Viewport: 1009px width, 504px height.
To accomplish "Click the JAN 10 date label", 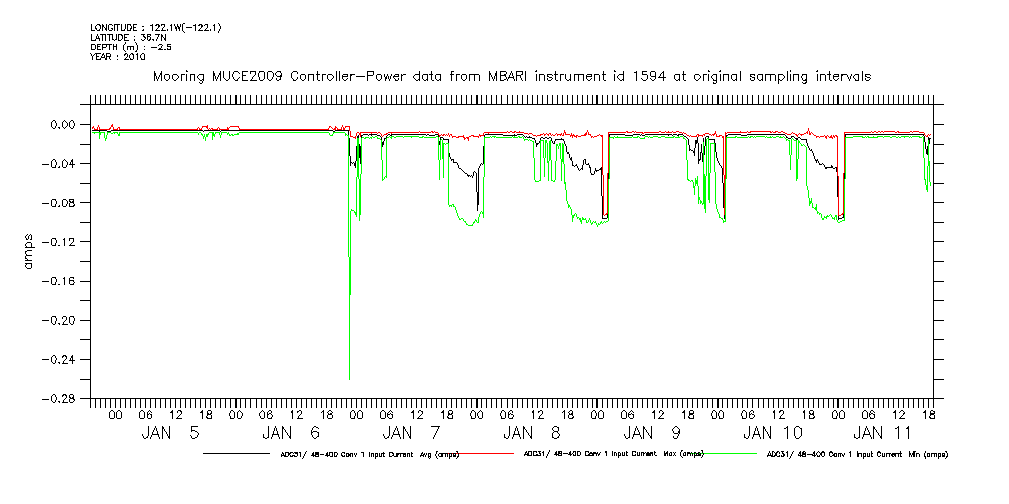I will pyautogui.click(x=772, y=433).
